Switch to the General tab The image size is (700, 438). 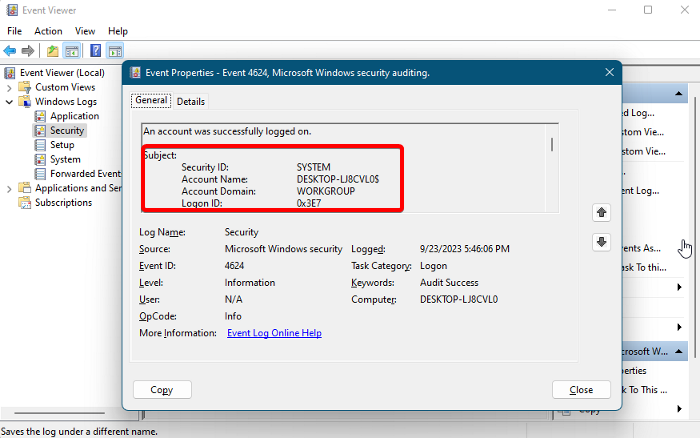(x=151, y=100)
